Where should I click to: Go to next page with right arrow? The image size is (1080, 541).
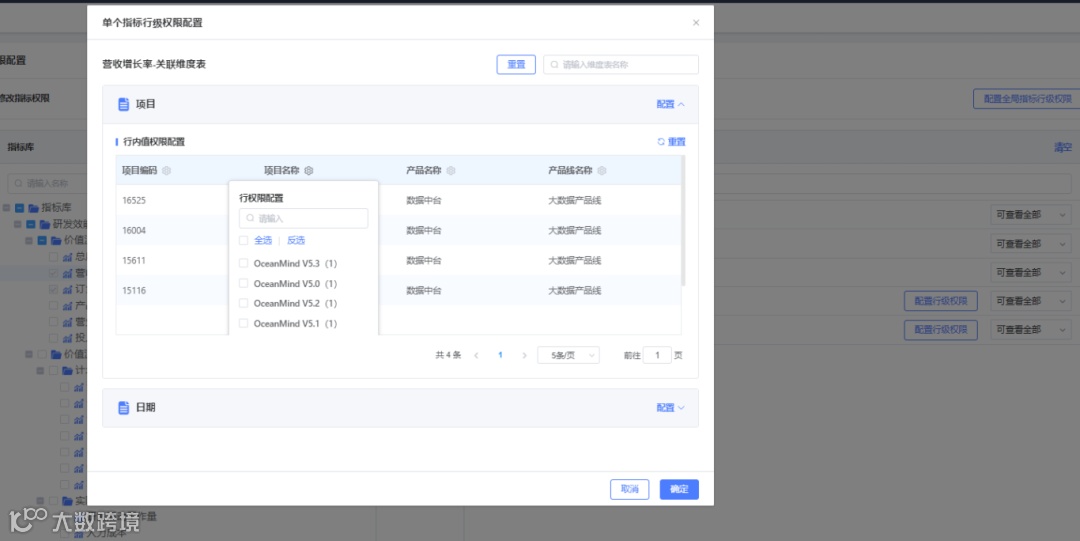tap(524, 356)
